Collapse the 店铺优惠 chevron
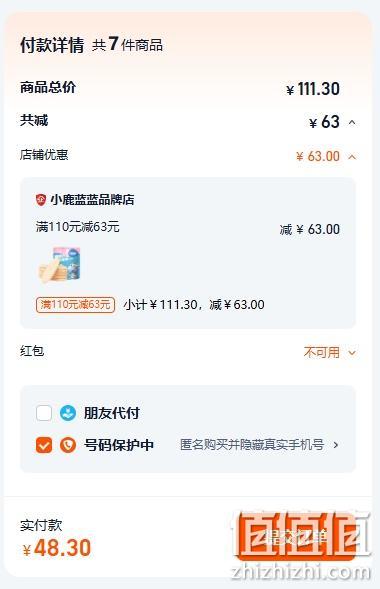This screenshot has width=380, height=589. click(x=352, y=157)
